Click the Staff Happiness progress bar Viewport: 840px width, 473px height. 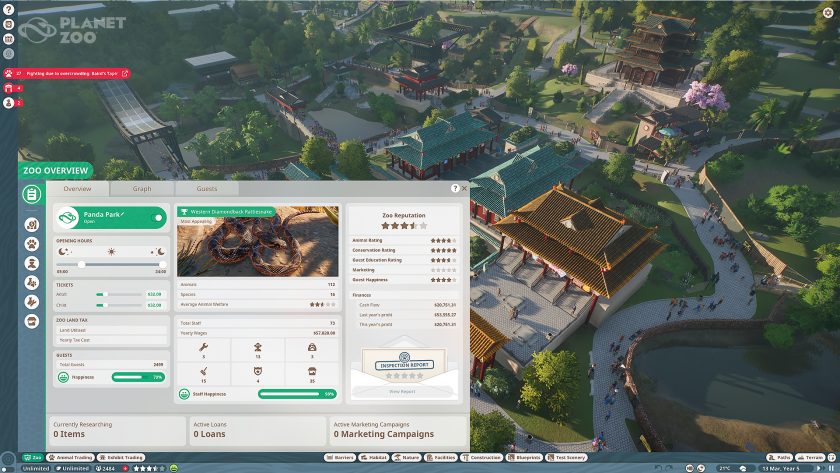297,394
